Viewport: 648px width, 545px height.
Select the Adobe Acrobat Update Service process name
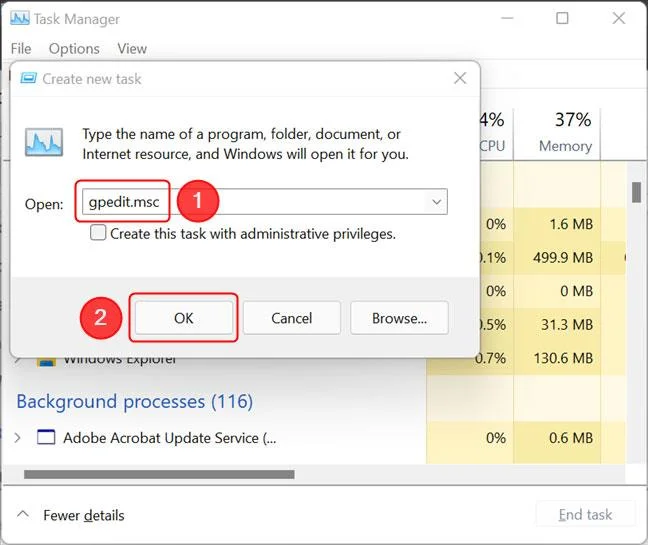pyautogui.click(x=170, y=438)
